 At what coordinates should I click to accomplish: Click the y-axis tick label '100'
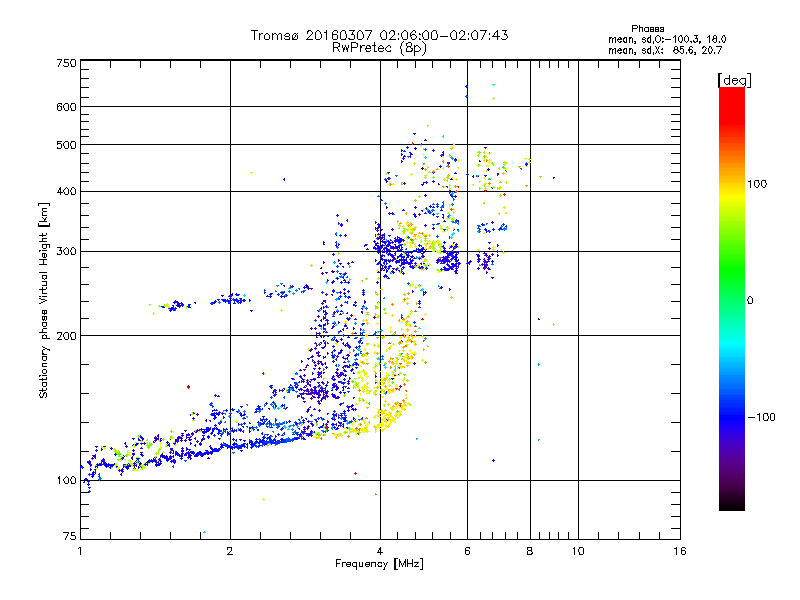pos(66,480)
